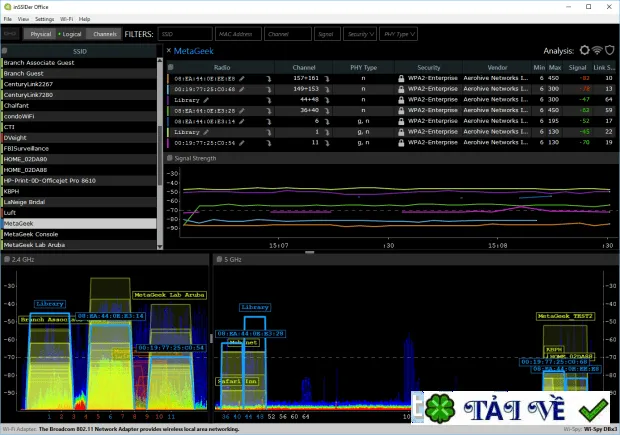Click MetaGeek TEST2 label in 5 GHz chart

click(x=565, y=316)
